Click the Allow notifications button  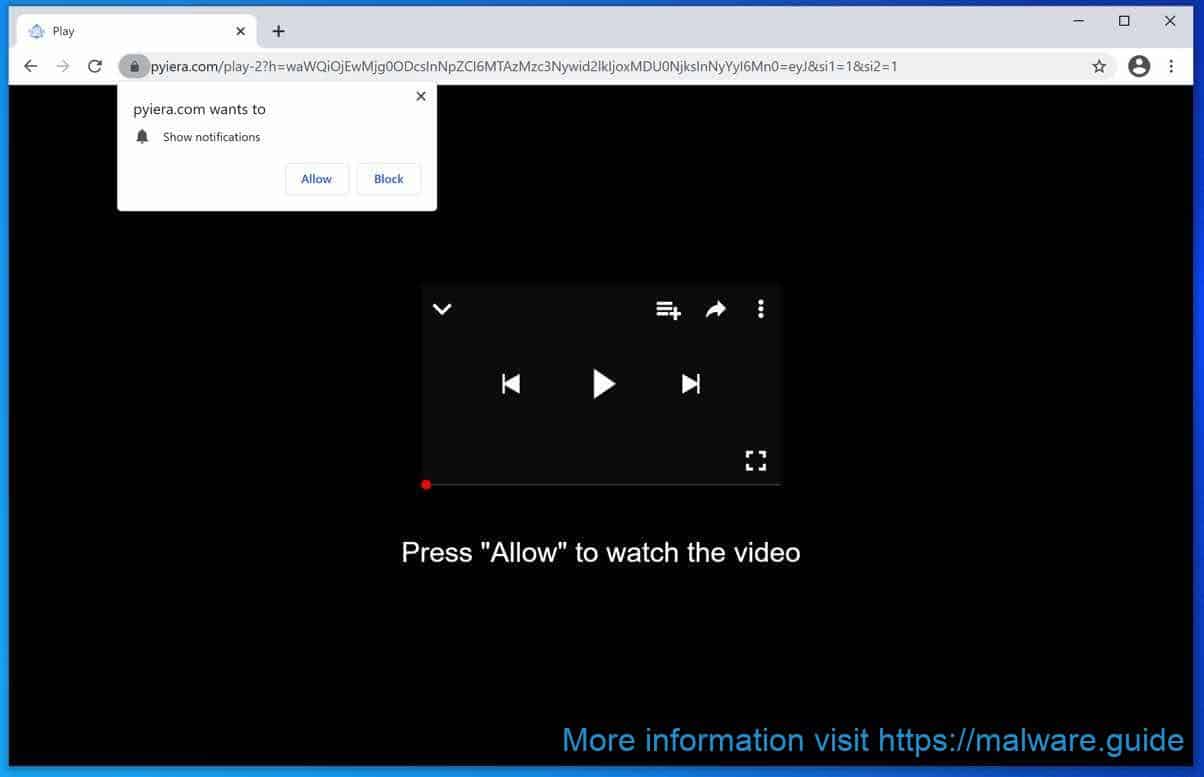click(316, 179)
